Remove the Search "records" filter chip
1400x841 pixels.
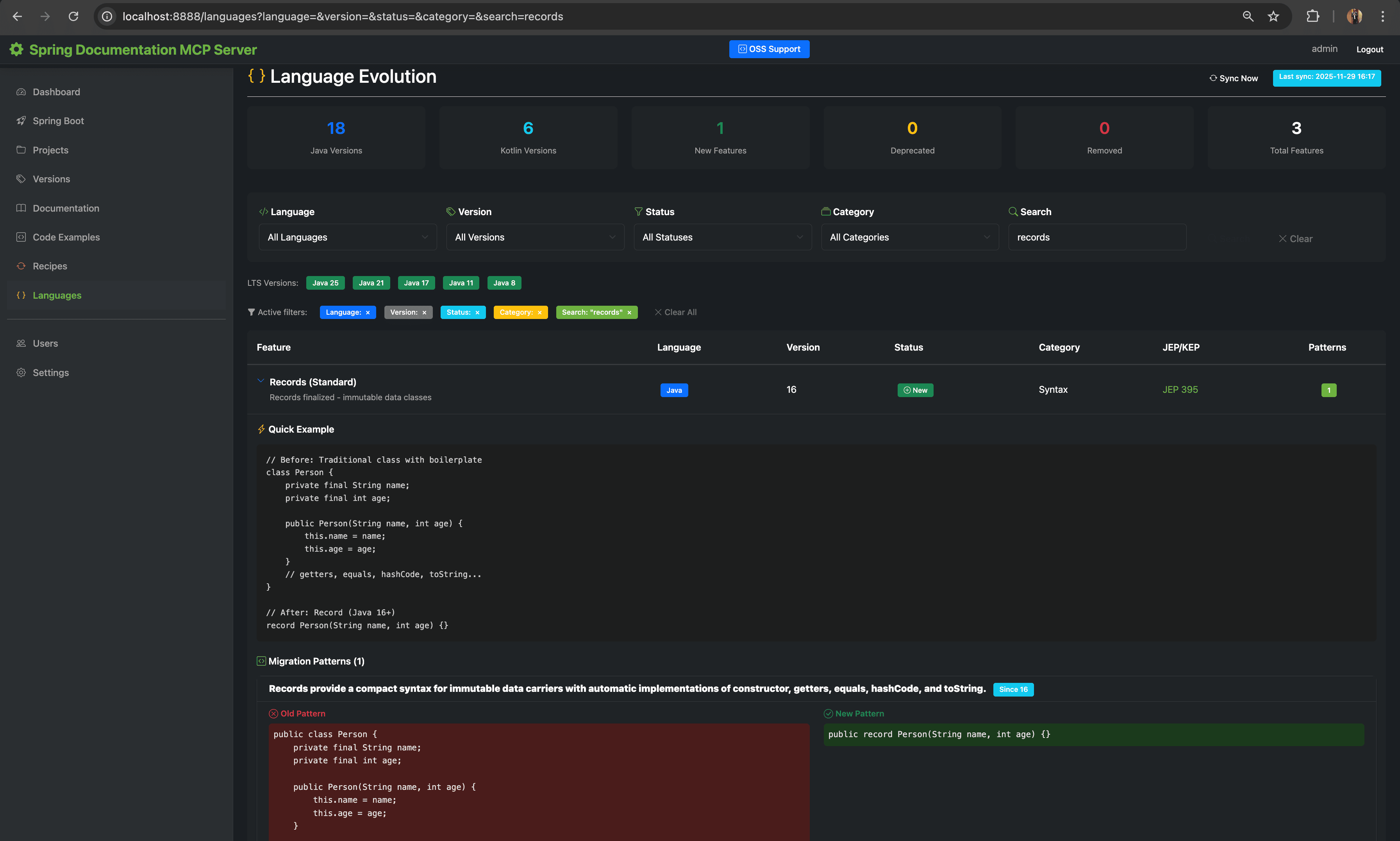coord(629,313)
